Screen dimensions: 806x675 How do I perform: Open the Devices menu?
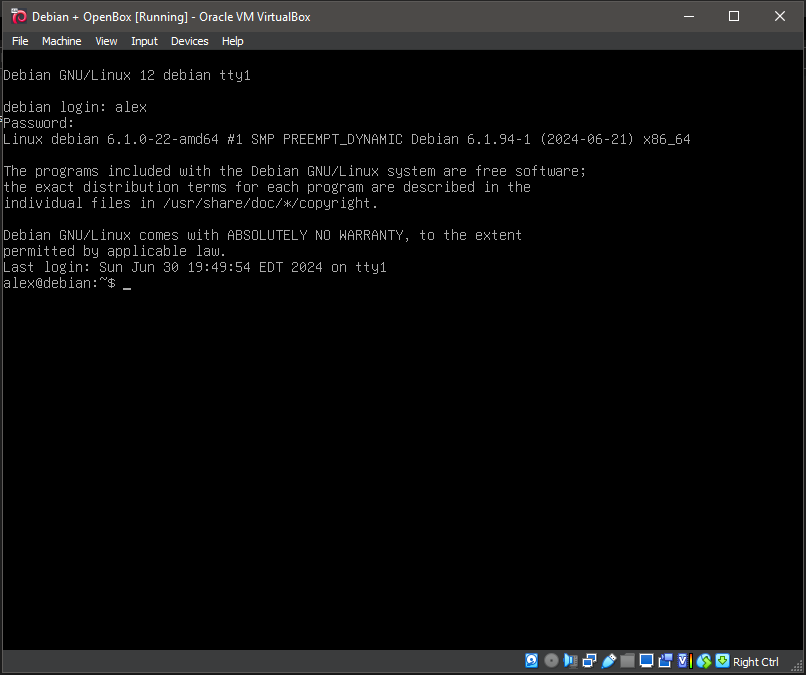coord(189,41)
